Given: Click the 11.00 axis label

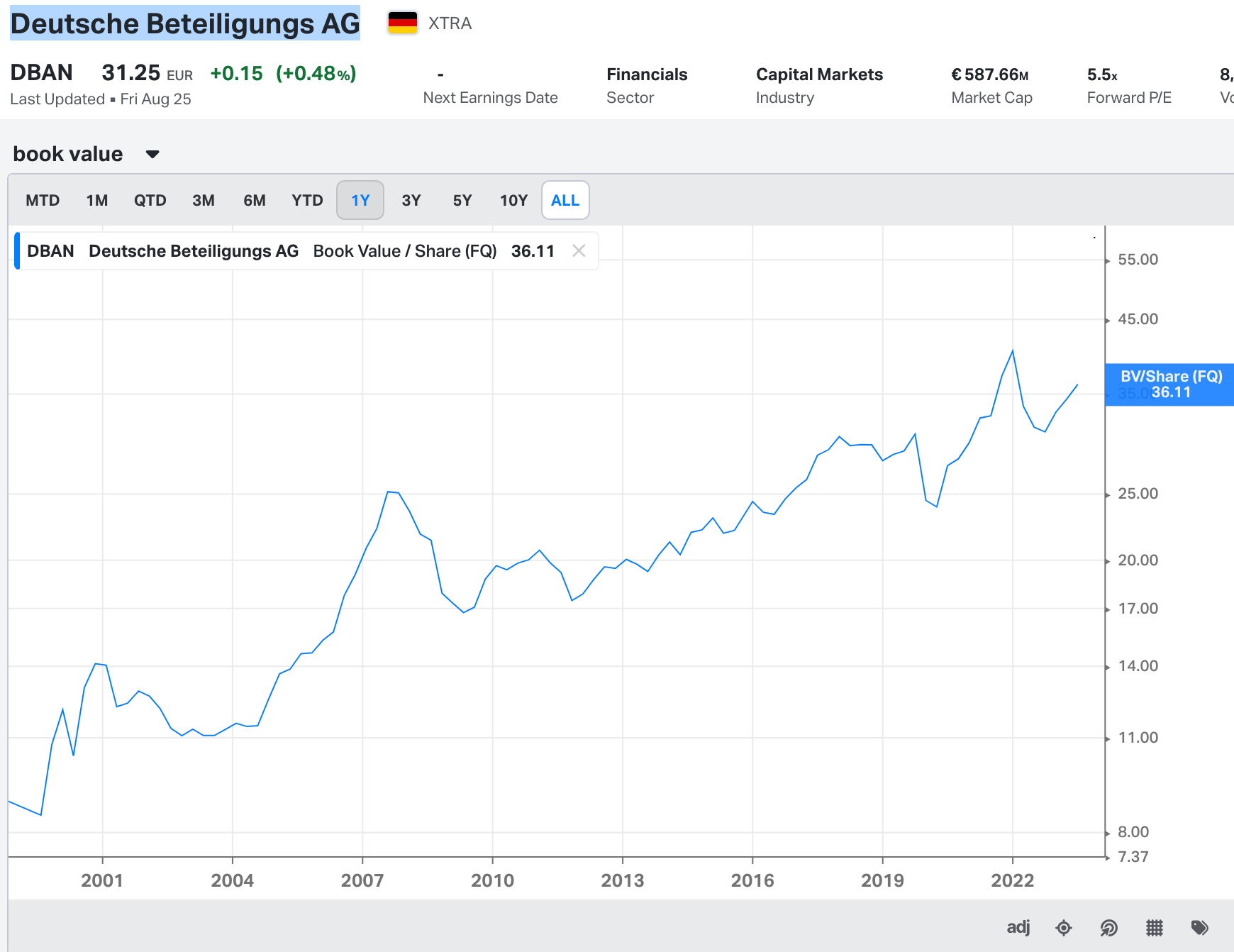Looking at the screenshot, I should tap(1138, 738).
